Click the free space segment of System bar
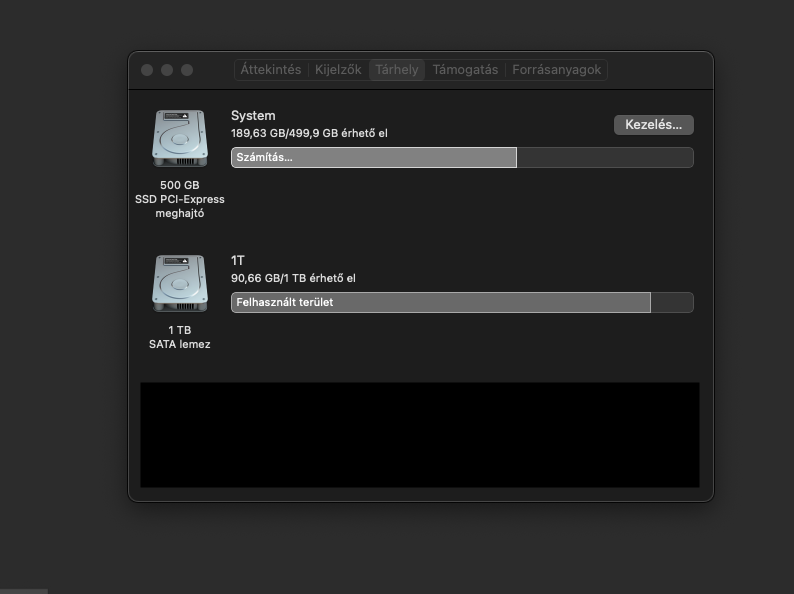794x594 pixels. coord(604,158)
